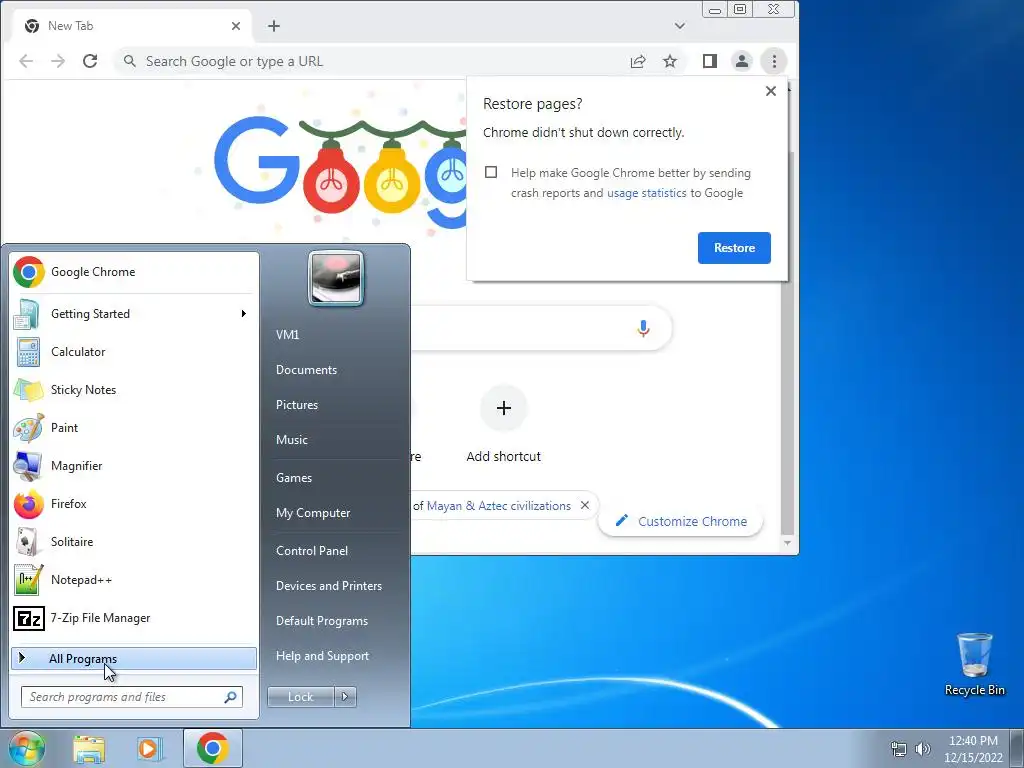1024x768 pixels.
Task: Open Getting Started in Start menu
Action: pos(134,314)
